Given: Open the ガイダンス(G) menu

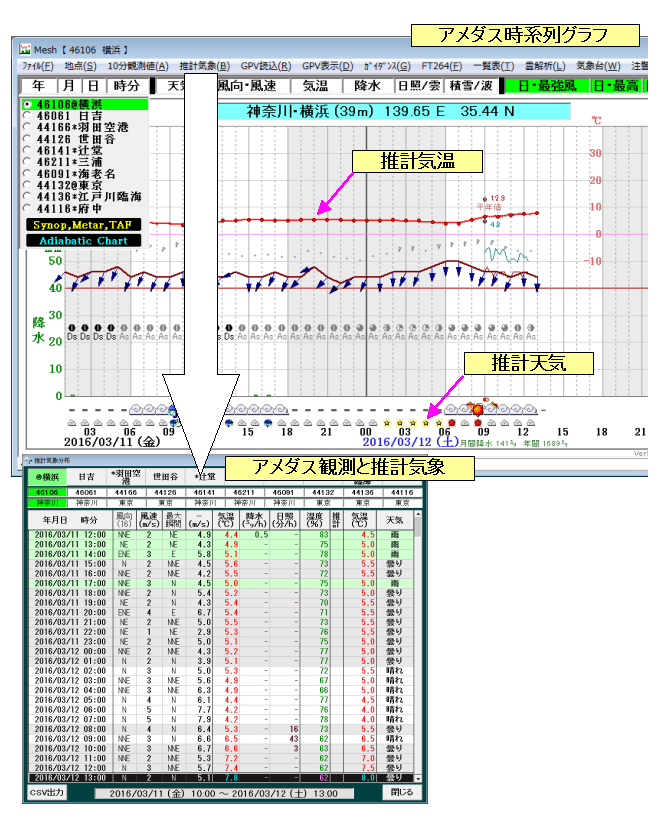Looking at the screenshot, I should (387, 66).
